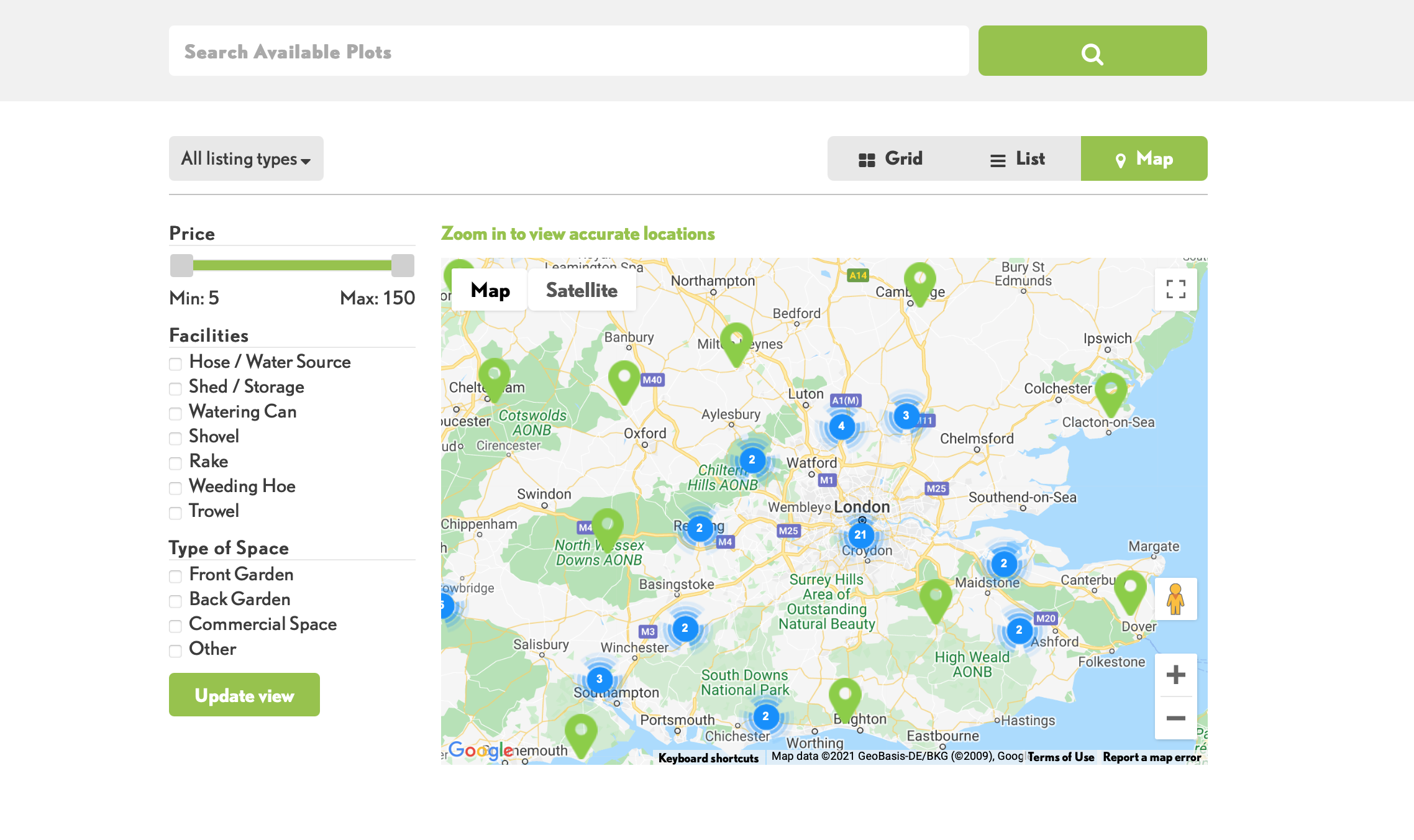This screenshot has width=1414, height=840.
Task: Open the All listing types dropdown
Action: tap(246, 159)
